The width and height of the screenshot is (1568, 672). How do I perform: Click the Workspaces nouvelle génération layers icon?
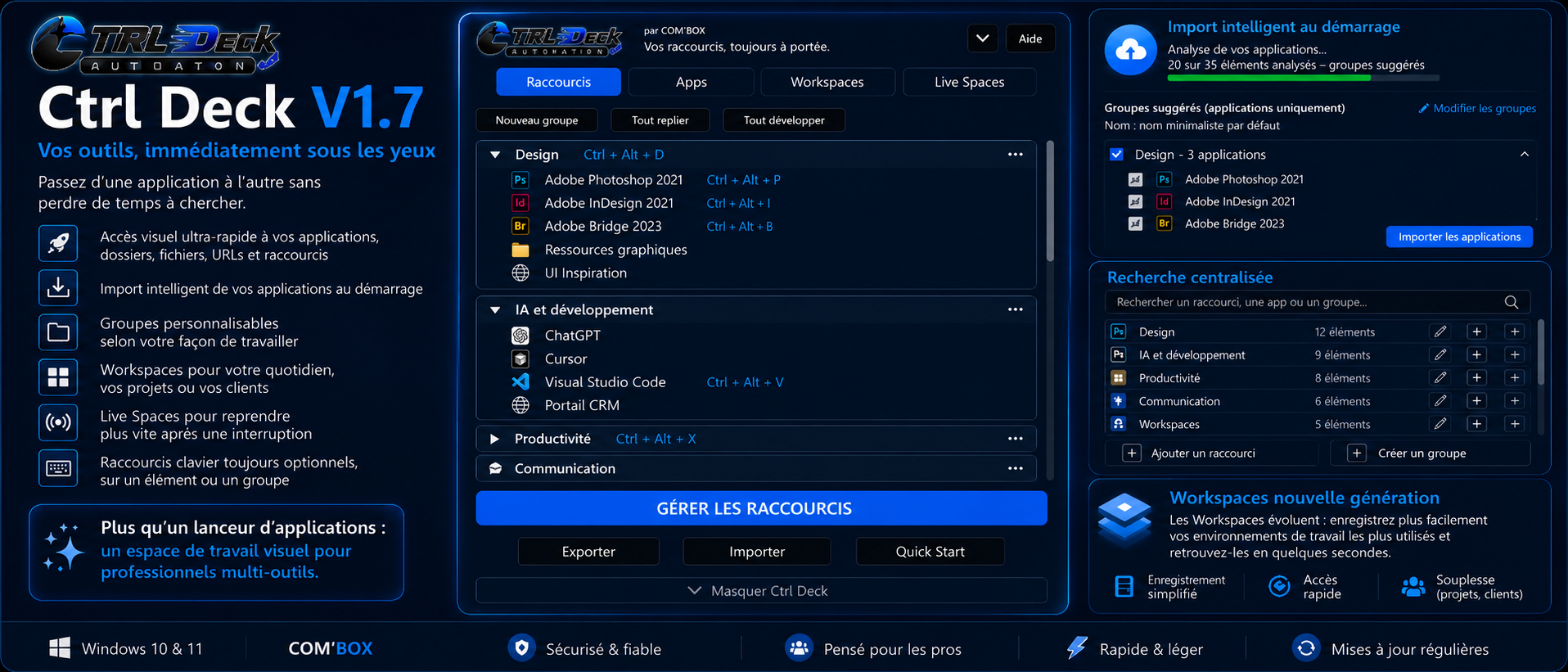[1124, 518]
